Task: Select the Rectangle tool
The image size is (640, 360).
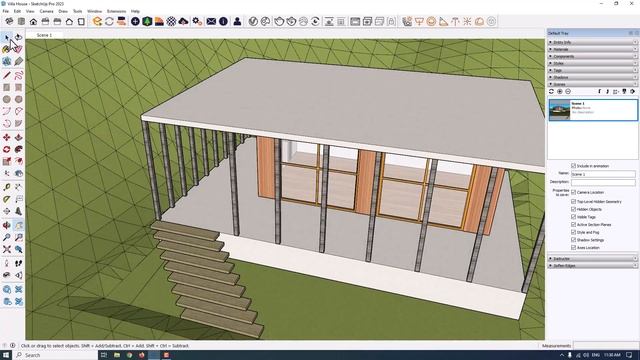Action: (7, 87)
